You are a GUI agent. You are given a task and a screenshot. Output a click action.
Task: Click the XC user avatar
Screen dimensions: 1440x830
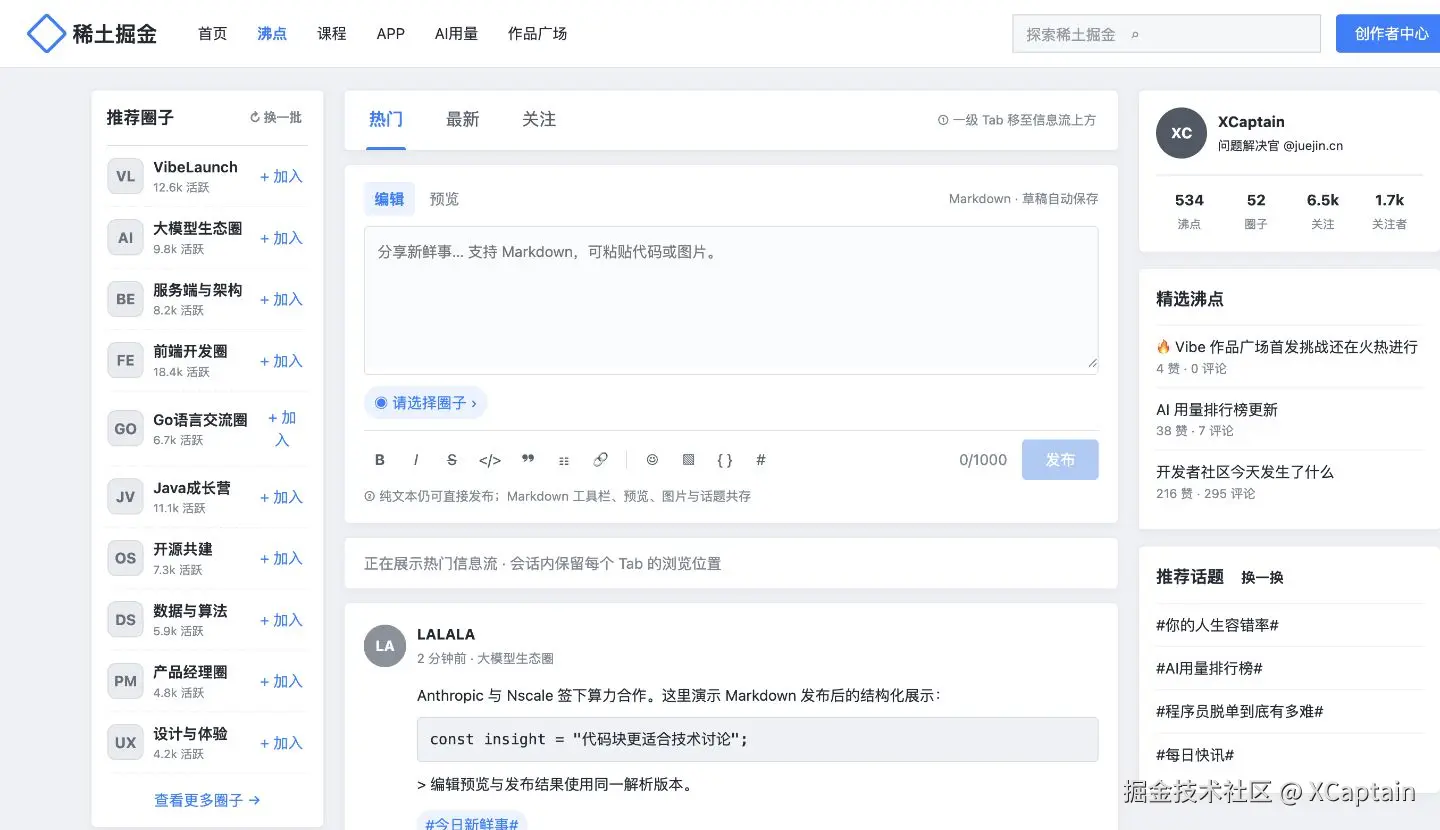coord(1181,133)
